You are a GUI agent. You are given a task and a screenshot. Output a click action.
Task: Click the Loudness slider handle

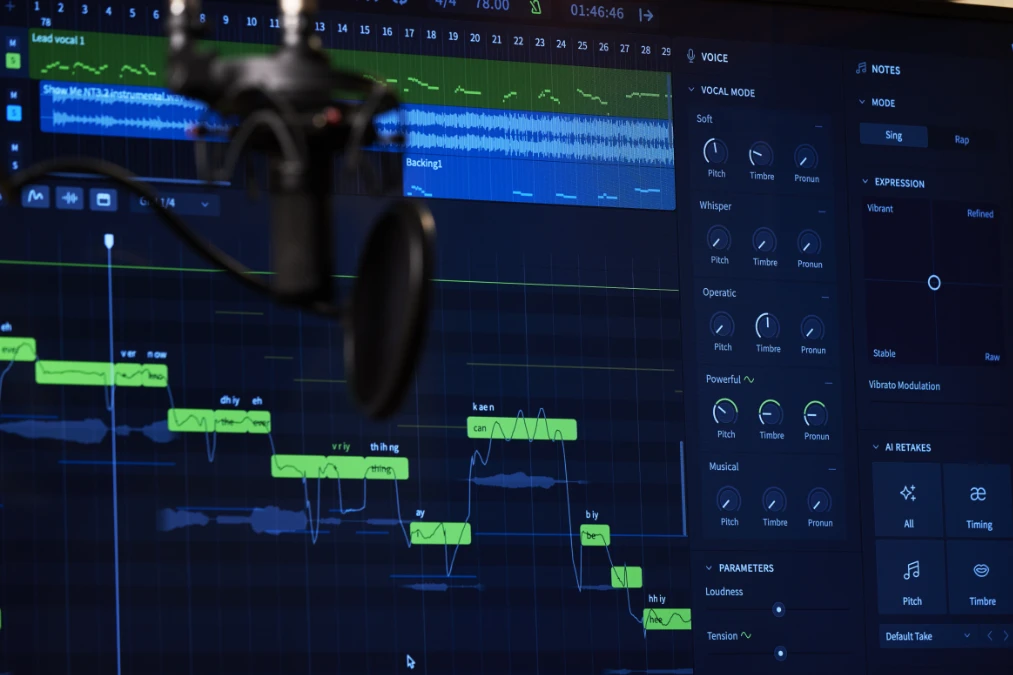click(x=778, y=609)
